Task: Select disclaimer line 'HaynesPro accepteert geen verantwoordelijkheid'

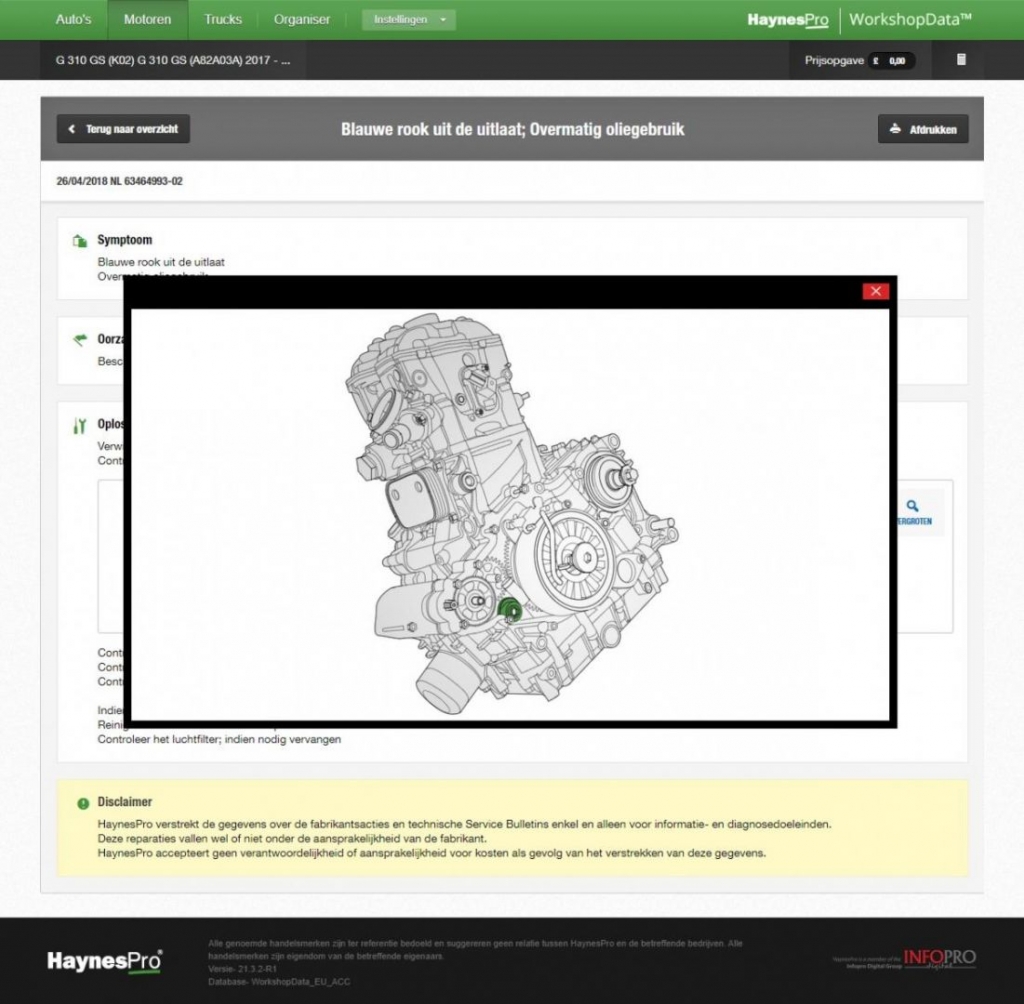Action: (432, 853)
